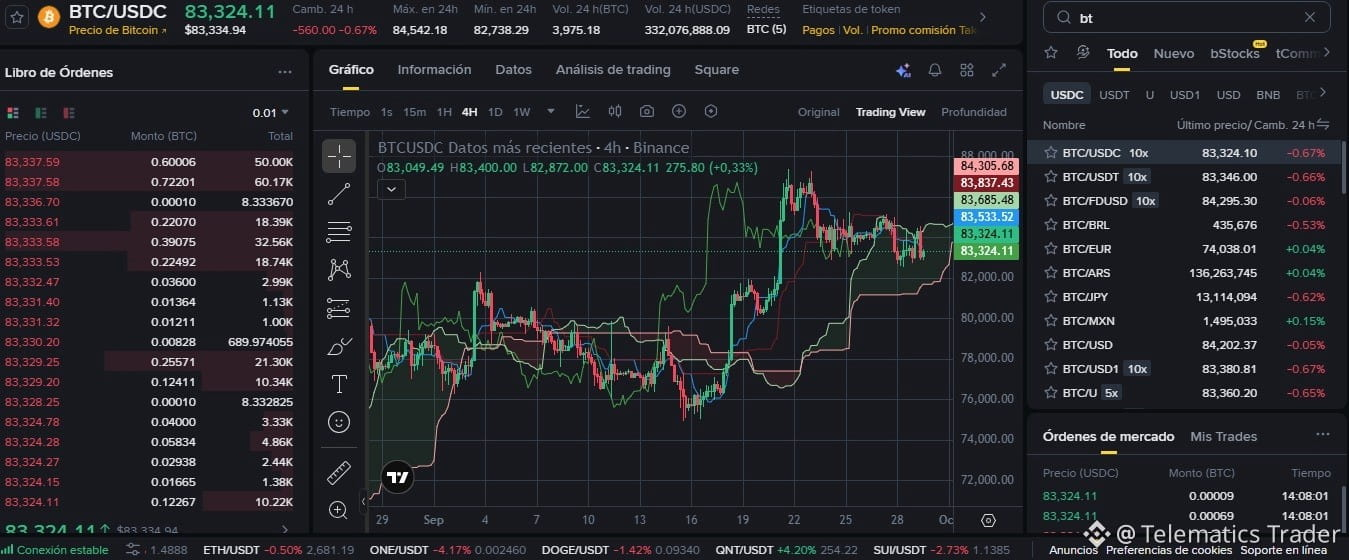Viewport: 1349px width, 560px height.
Task: Collapse the OHLC indicator legend chevron
Action: coord(391,188)
